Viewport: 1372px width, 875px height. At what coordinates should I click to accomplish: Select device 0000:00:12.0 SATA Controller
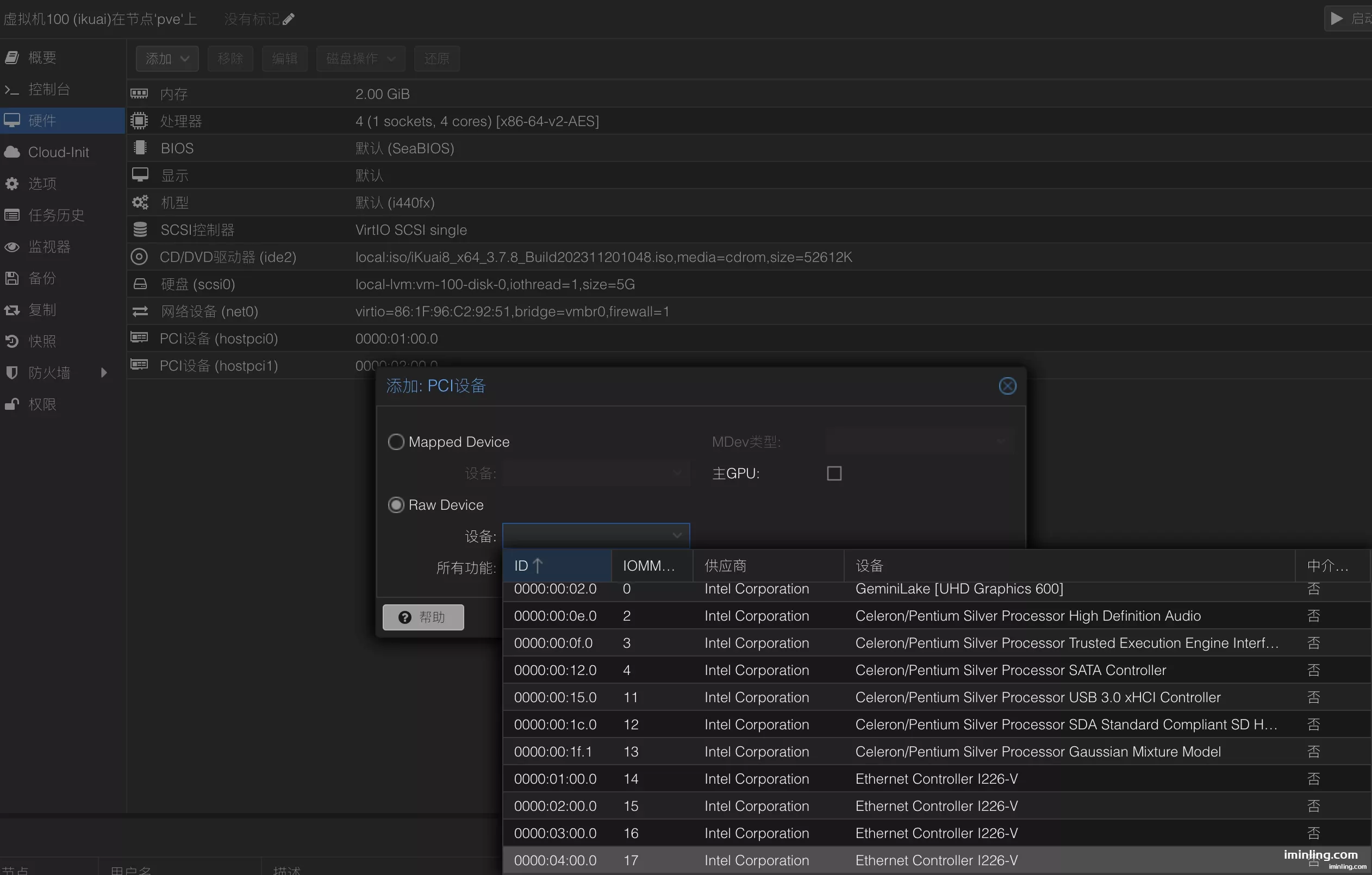pyautogui.click(x=937, y=671)
